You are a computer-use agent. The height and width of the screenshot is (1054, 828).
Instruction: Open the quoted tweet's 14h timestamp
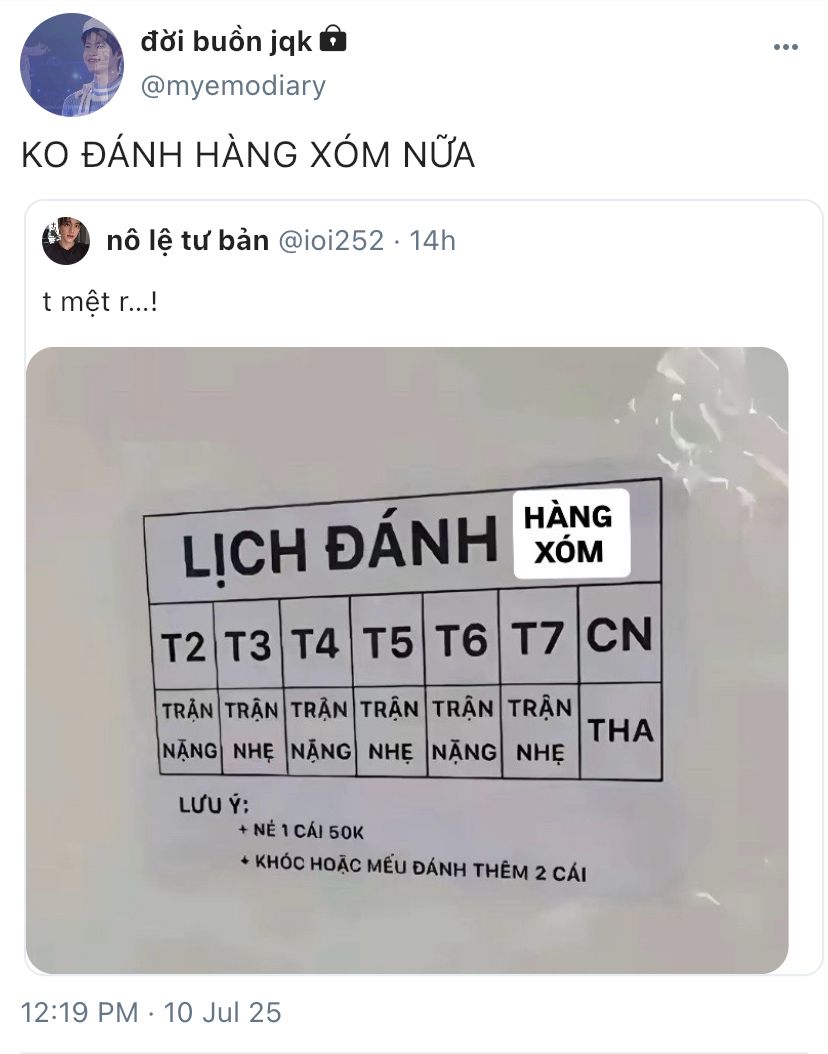432,241
